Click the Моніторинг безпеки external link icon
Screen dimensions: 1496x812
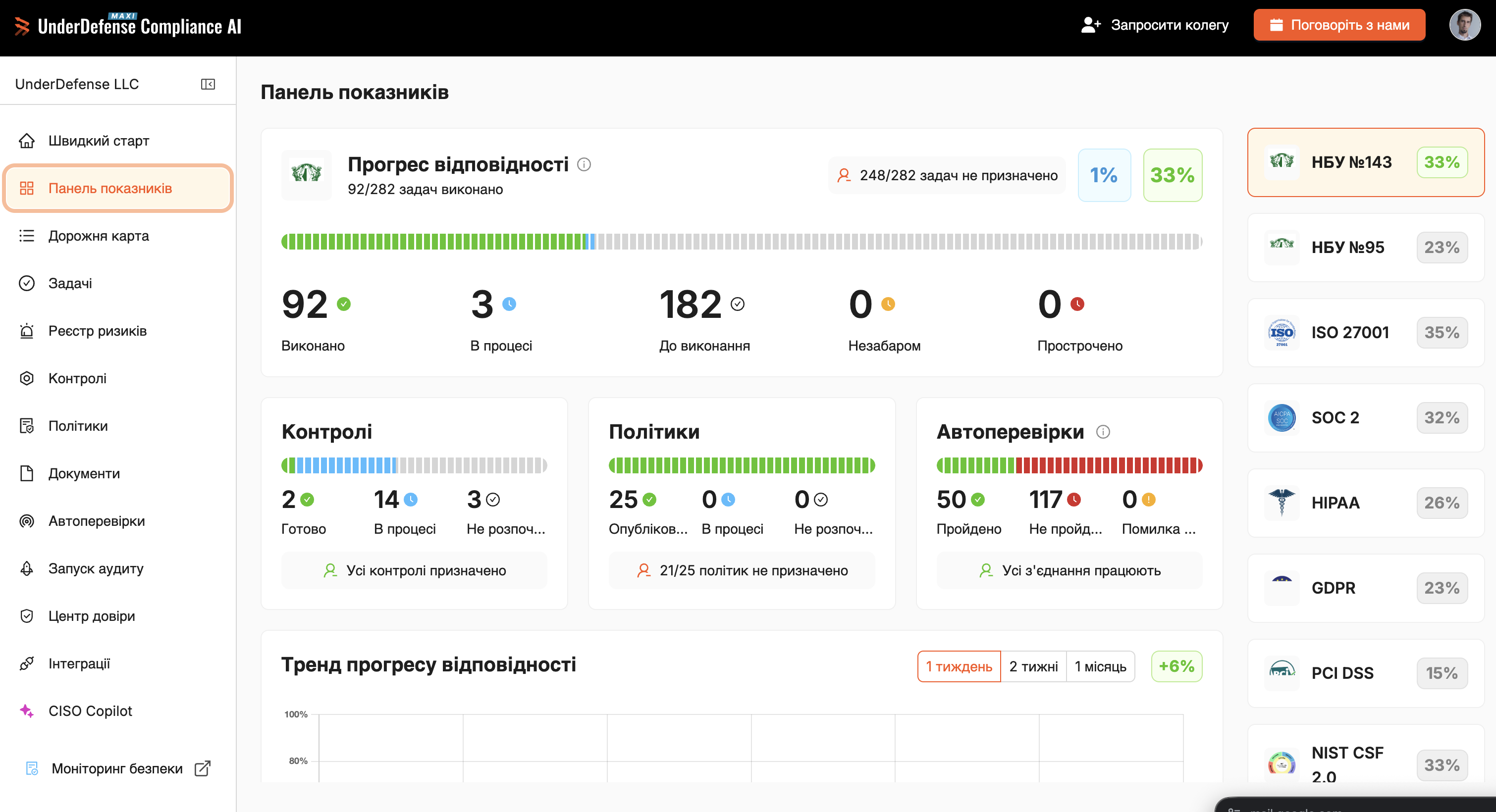203,768
